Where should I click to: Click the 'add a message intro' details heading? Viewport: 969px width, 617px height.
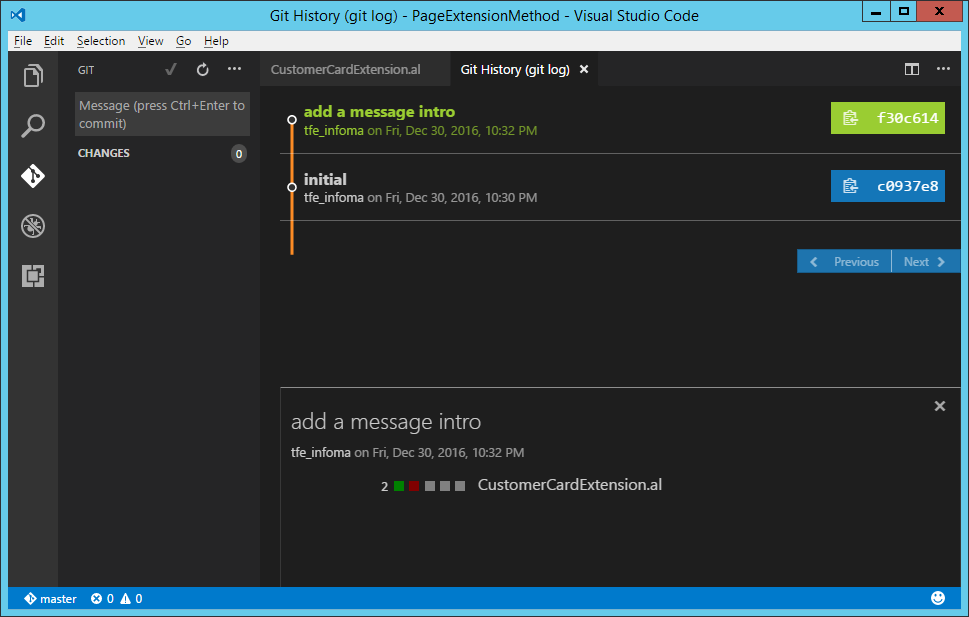386,422
